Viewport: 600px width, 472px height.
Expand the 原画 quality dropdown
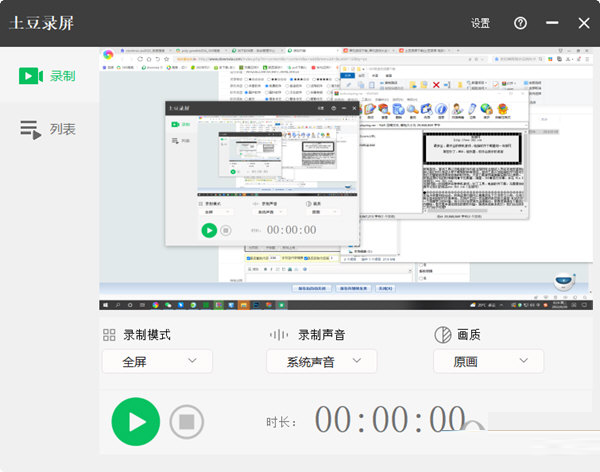pos(489,361)
